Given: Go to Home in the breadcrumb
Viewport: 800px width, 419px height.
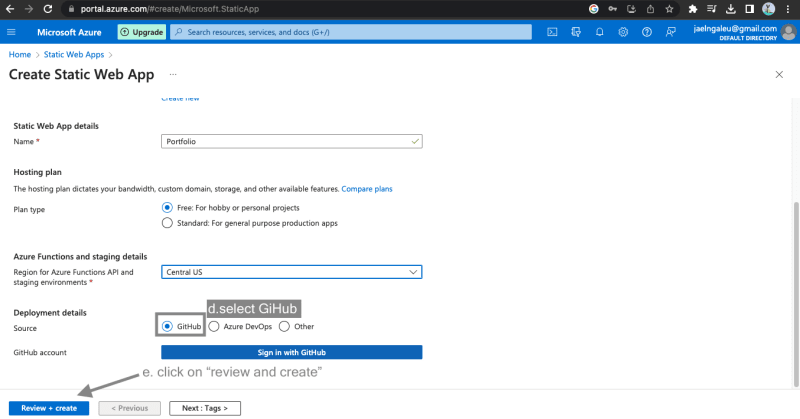Looking at the screenshot, I should click(20, 55).
